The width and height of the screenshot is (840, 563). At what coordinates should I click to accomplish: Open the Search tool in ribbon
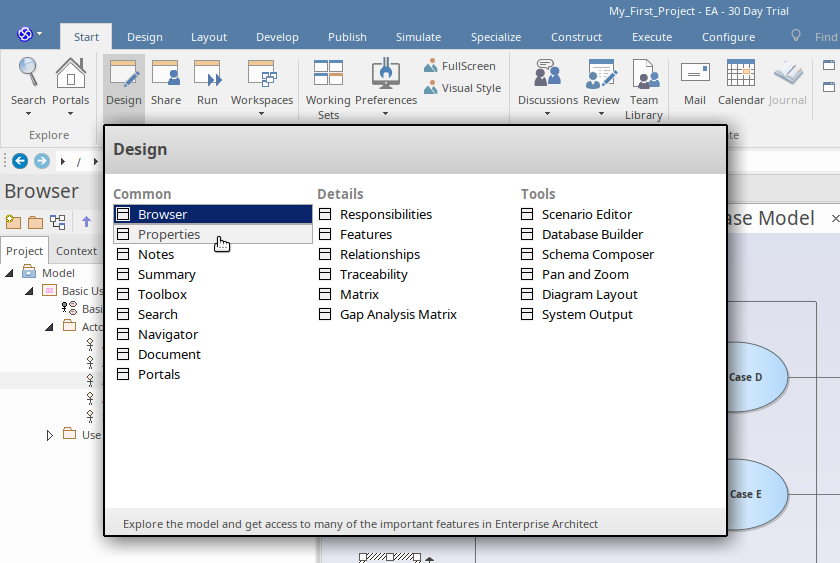pyautogui.click(x=28, y=82)
